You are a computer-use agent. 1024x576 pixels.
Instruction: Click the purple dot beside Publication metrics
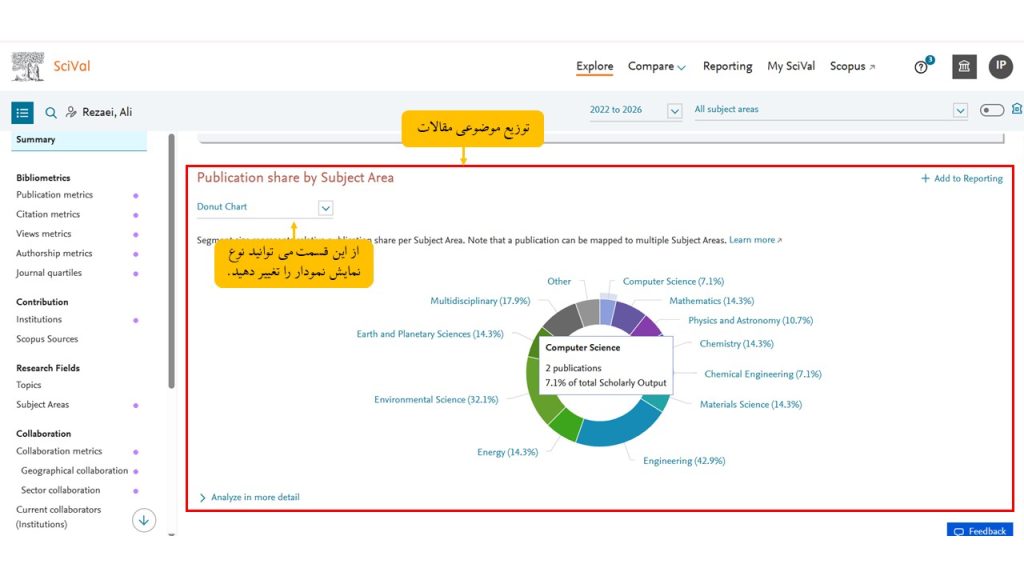pyautogui.click(x=136, y=195)
